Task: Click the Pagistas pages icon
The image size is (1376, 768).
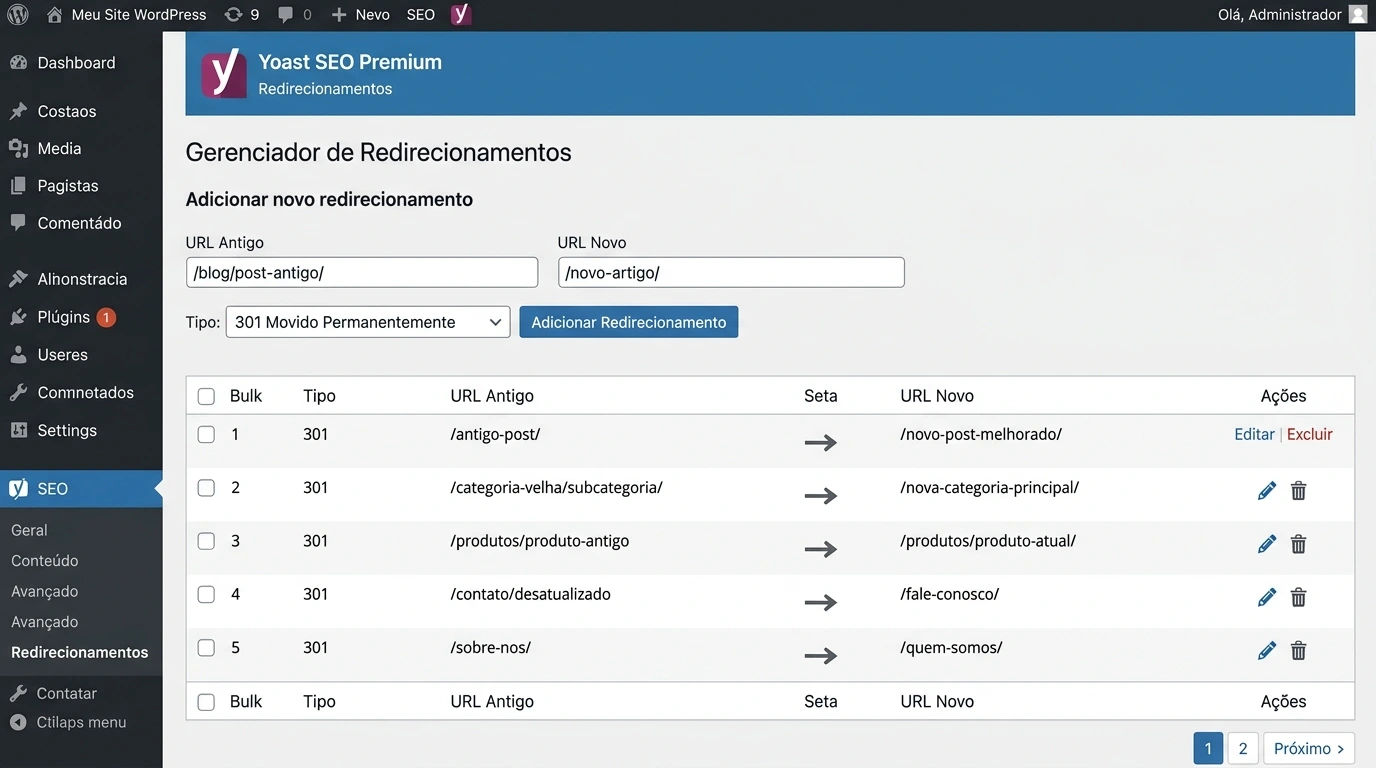Action: pos(18,186)
